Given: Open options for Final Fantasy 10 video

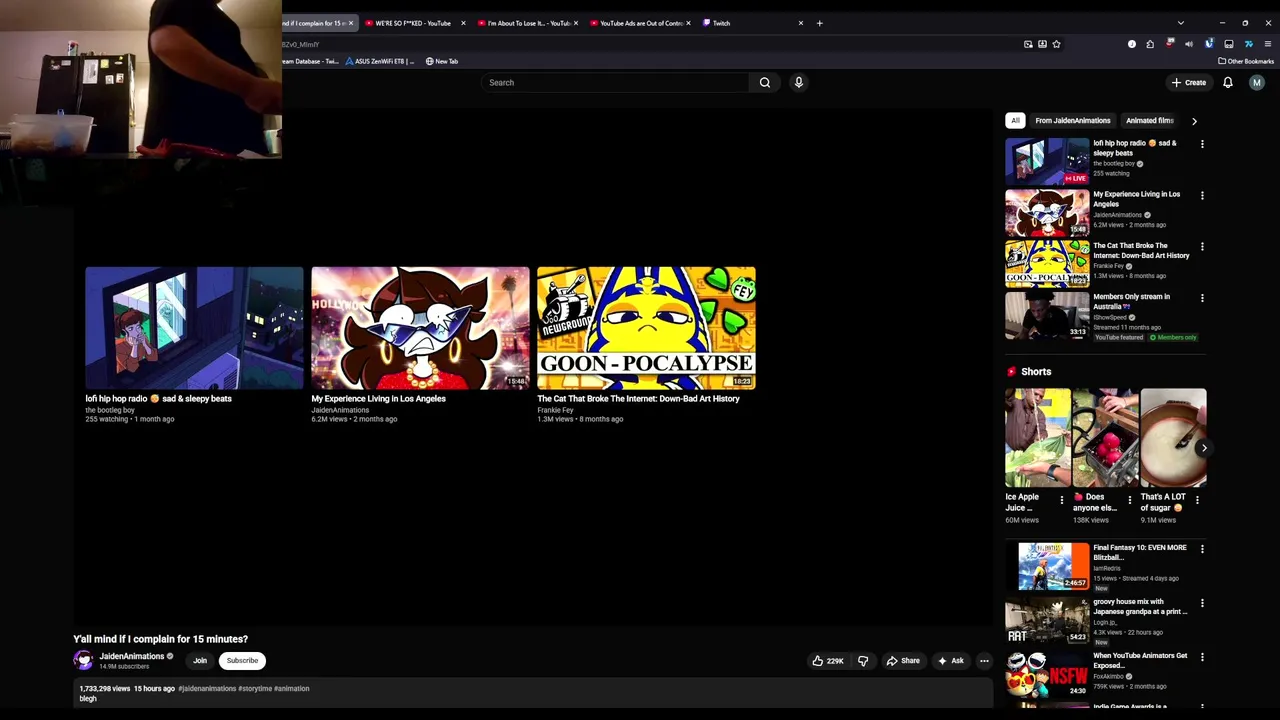Looking at the screenshot, I should (1202, 548).
